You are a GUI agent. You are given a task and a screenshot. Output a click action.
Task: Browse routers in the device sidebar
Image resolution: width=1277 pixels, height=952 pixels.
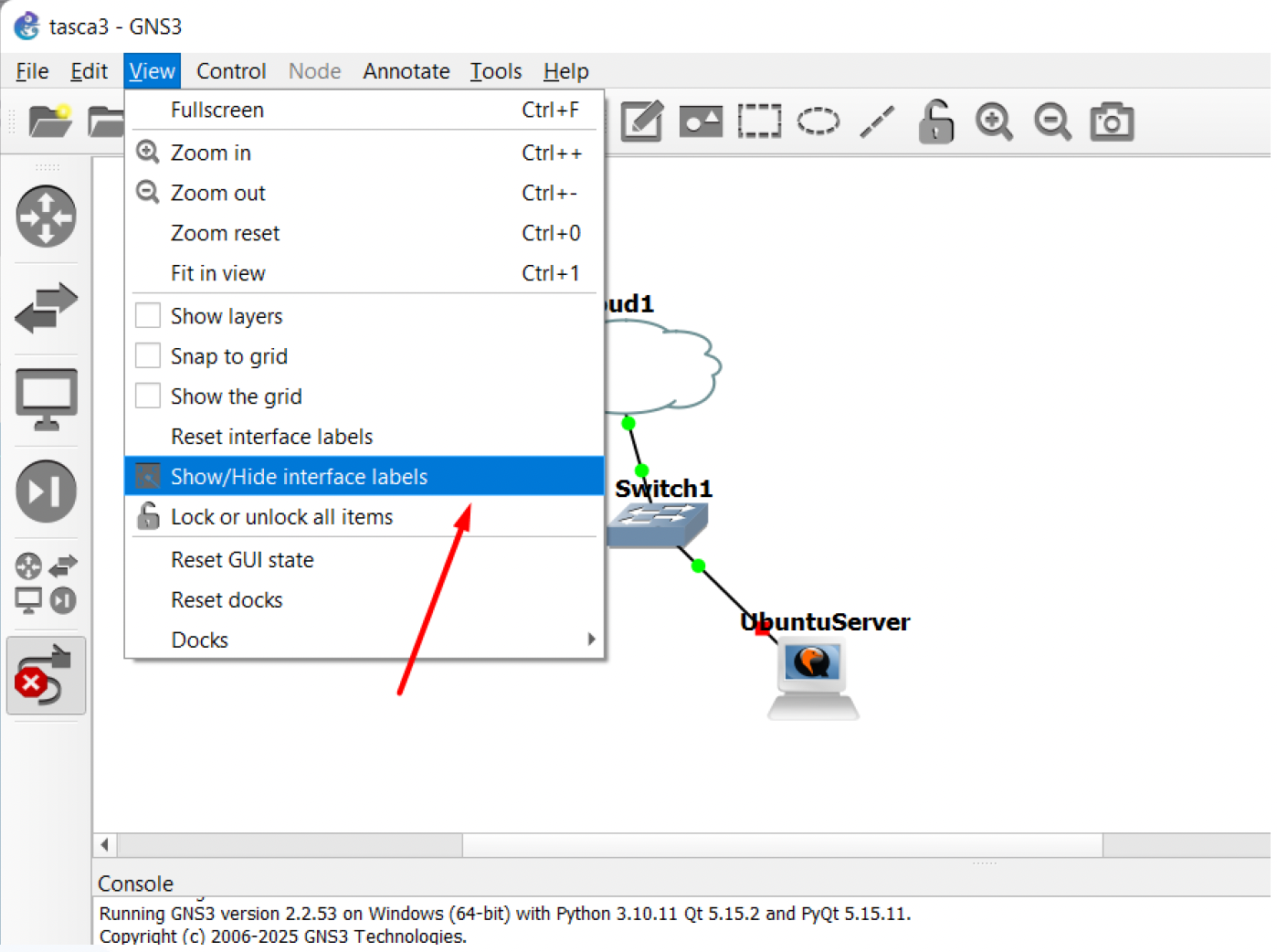(46, 217)
